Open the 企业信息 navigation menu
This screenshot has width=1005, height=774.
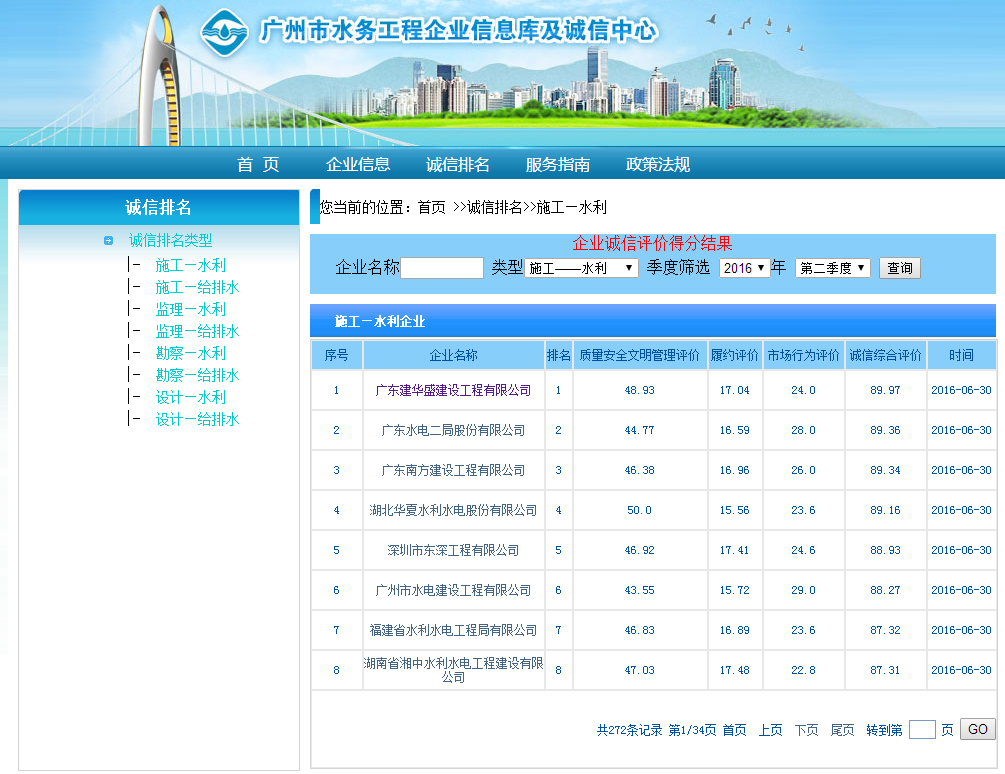pos(358,165)
